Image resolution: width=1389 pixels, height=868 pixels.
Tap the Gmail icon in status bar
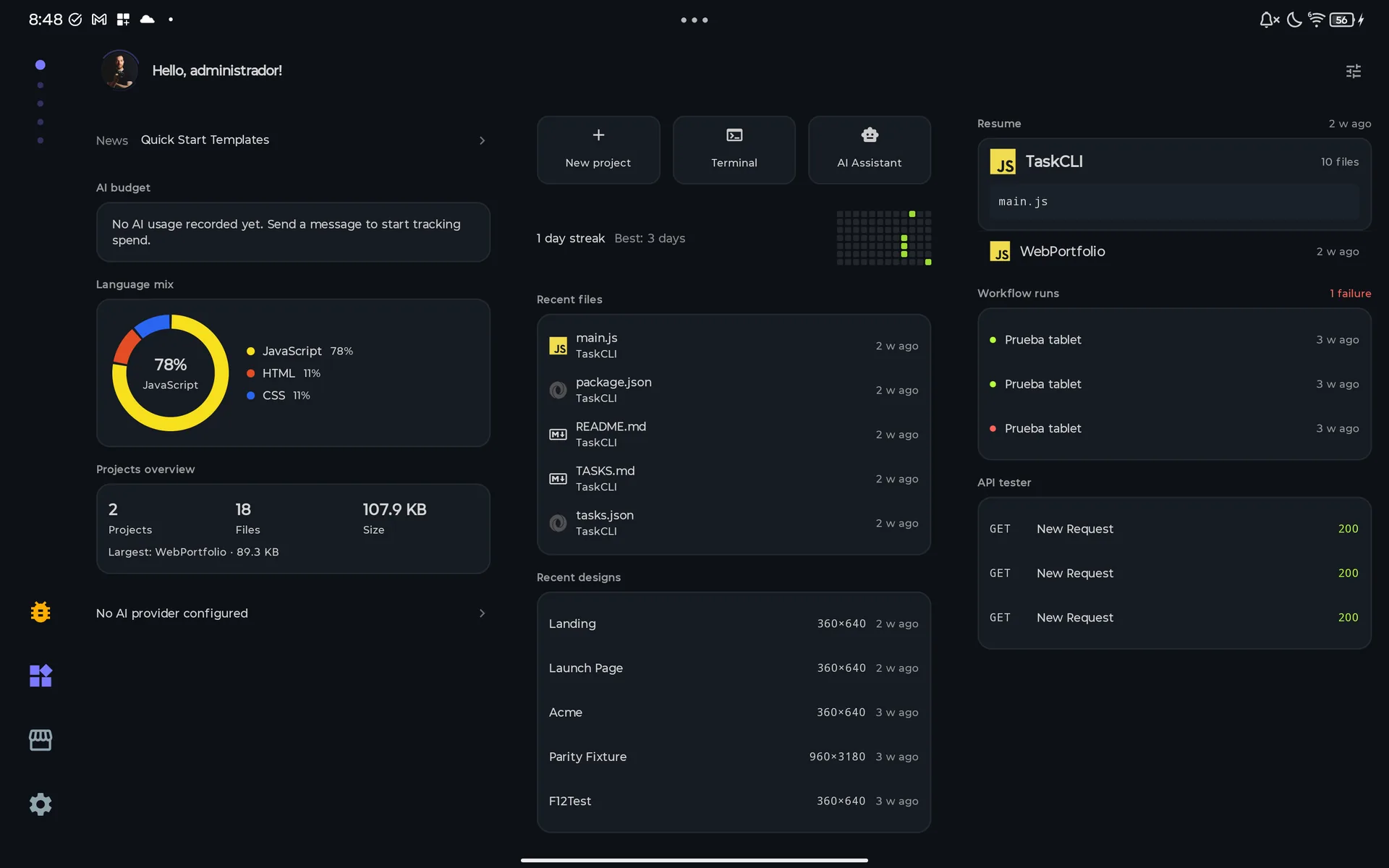(x=99, y=20)
